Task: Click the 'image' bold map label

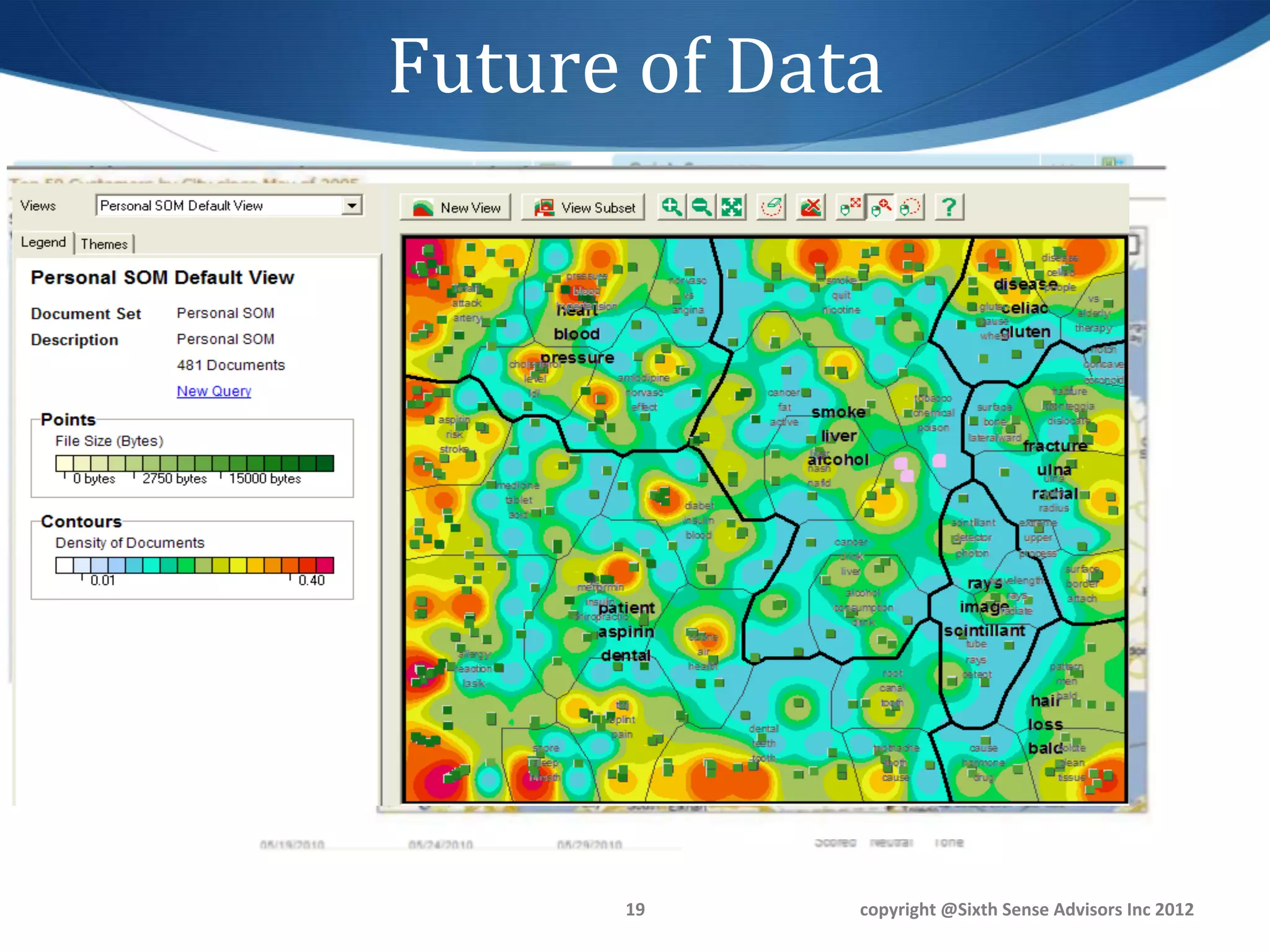Action: tap(984, 607)
